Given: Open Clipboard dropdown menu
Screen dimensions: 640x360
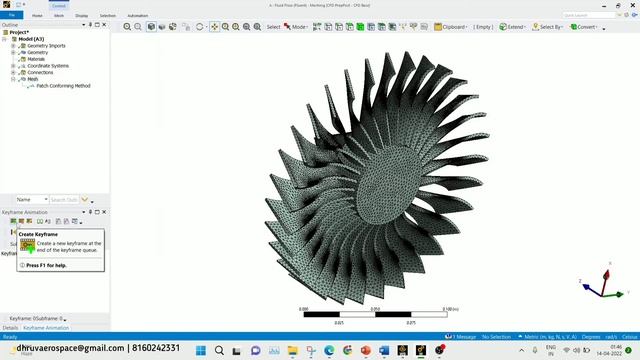Looking at the screenshot, I should 467,27.
